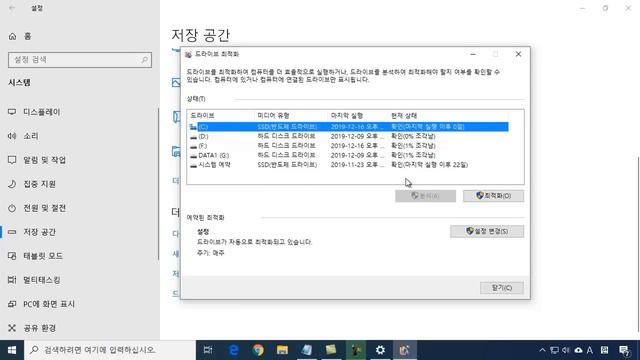The image size is (640, 360).
Task: Select the 시스템 예약 drive row
Action: pyautogui.click(x=349, y=165)
